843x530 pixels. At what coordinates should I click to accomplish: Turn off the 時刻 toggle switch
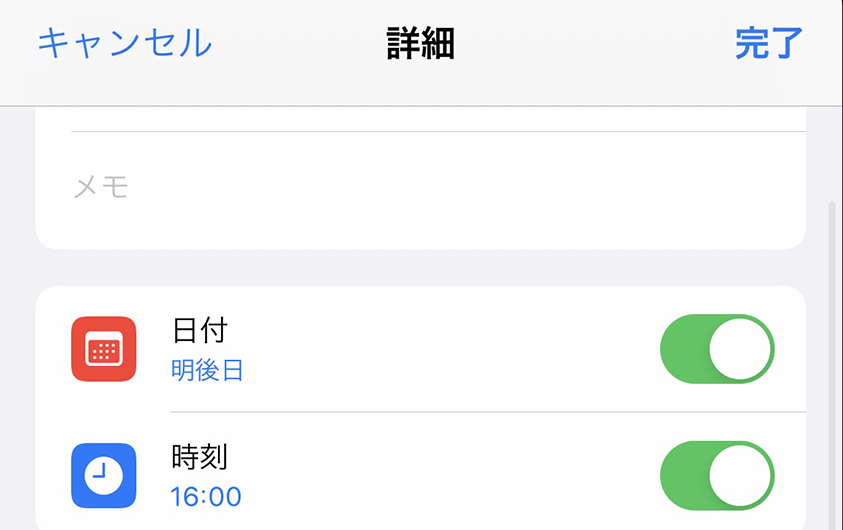click(x=717, y=476)
